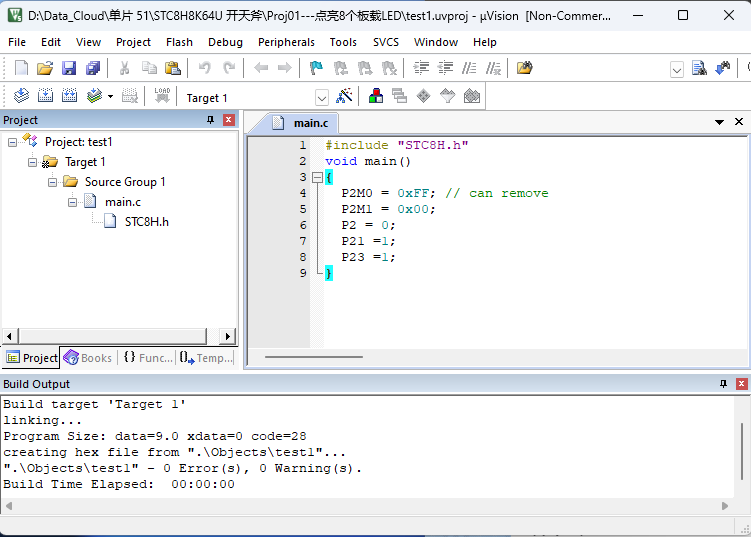
Task: Click Batch Build icon
Action: coord(94,96)
